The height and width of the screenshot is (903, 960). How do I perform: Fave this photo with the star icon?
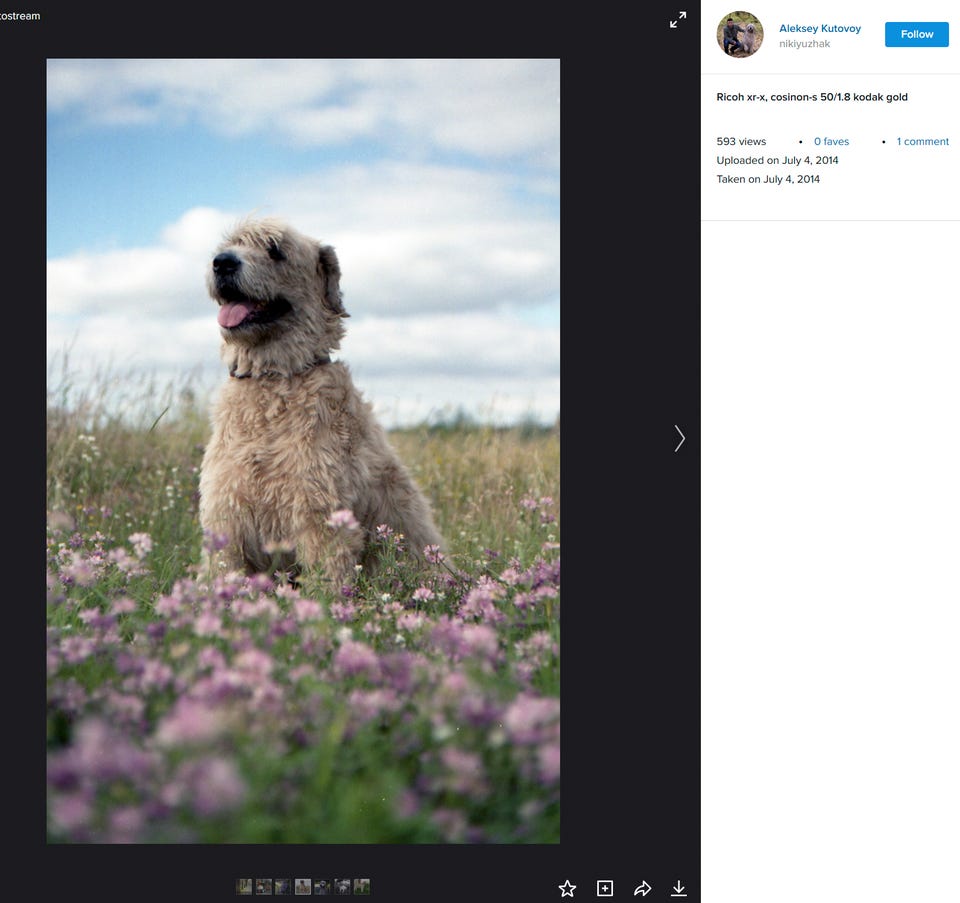(568, 888)
